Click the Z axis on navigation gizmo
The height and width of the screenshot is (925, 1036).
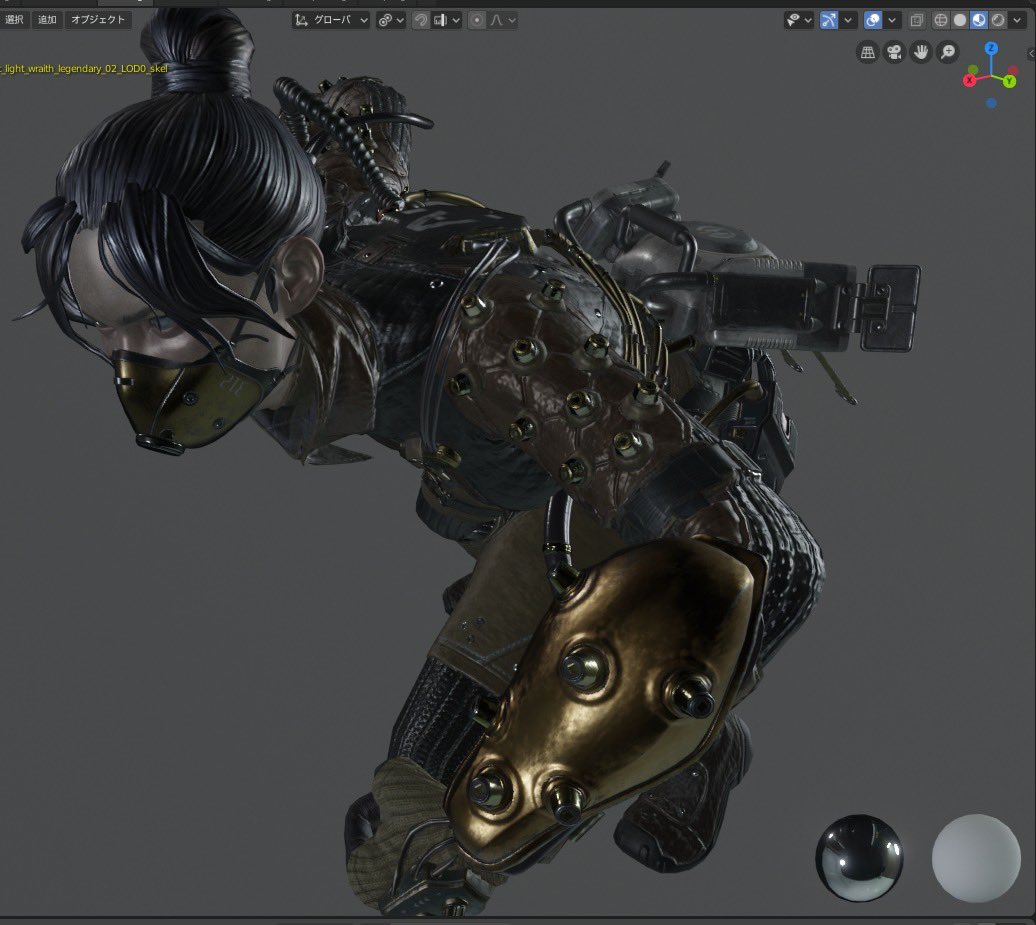[x=991, y=48]
